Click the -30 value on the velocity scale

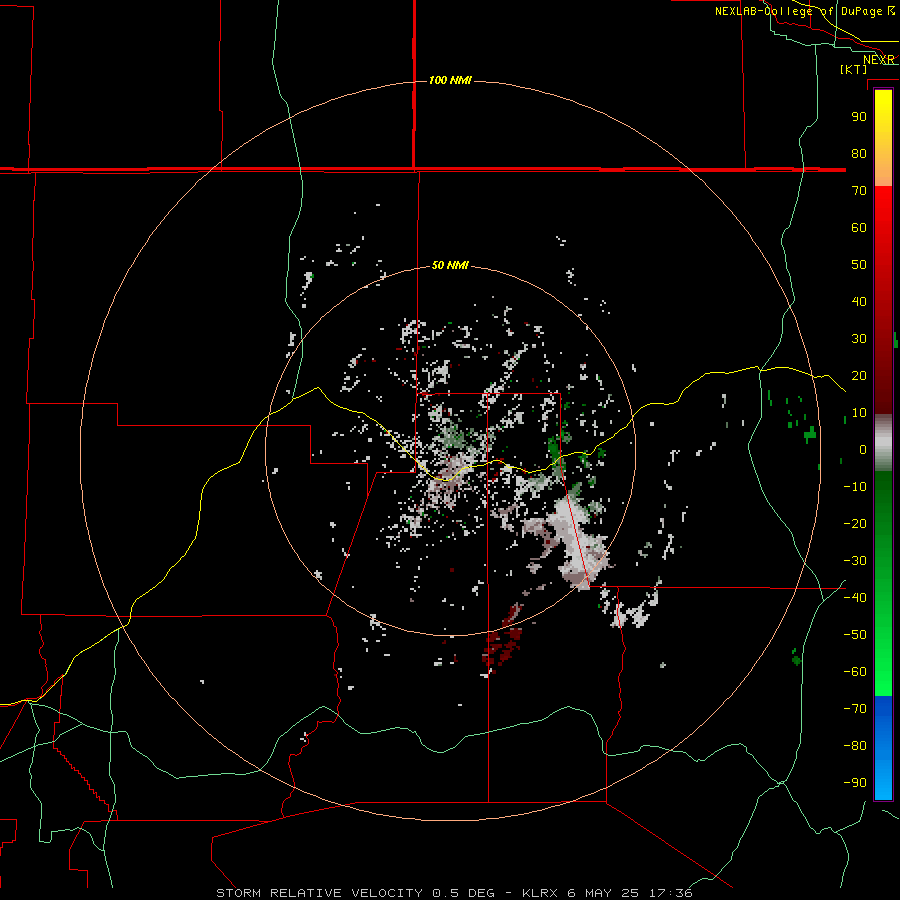[x=855, y=561]
